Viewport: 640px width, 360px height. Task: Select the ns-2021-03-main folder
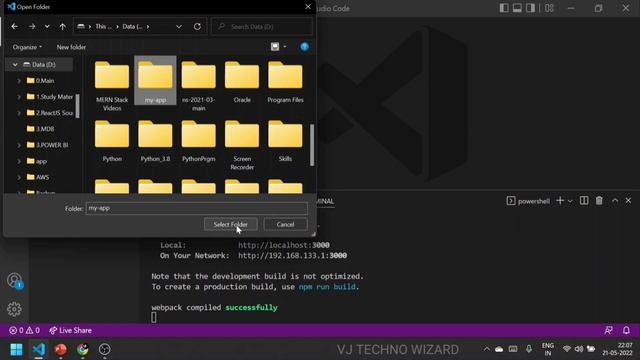click(x=198, y=86)
